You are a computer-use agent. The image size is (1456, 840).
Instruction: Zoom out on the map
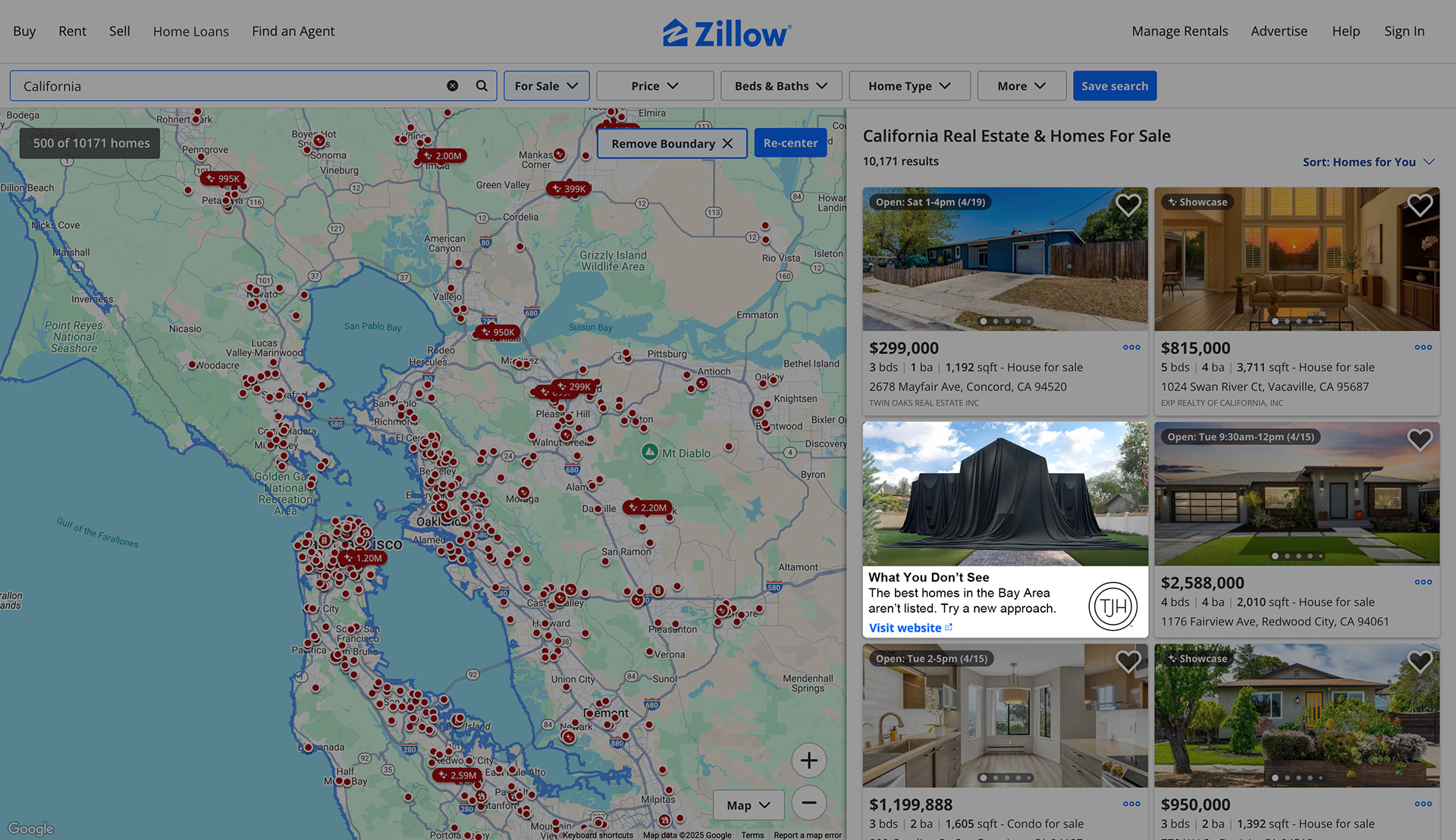pos(809,803)
